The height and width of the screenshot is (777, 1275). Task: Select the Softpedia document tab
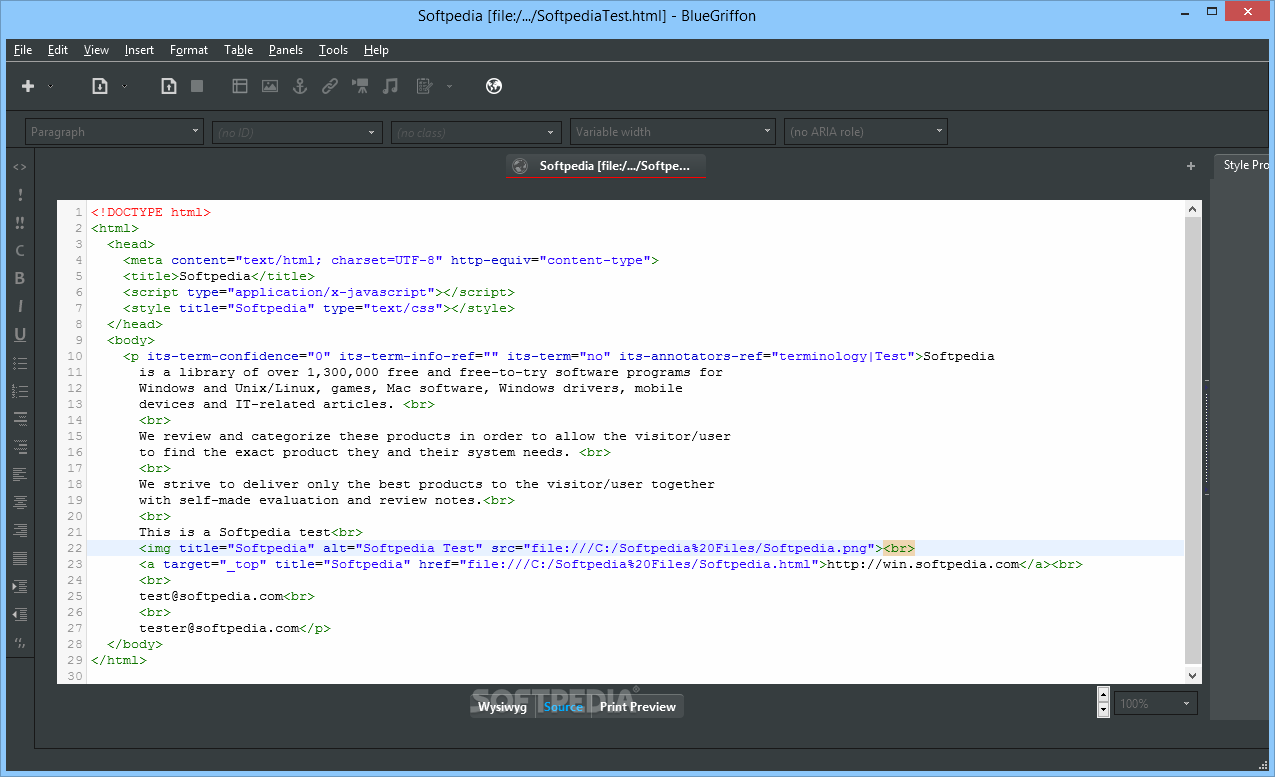tap(605, 166)
